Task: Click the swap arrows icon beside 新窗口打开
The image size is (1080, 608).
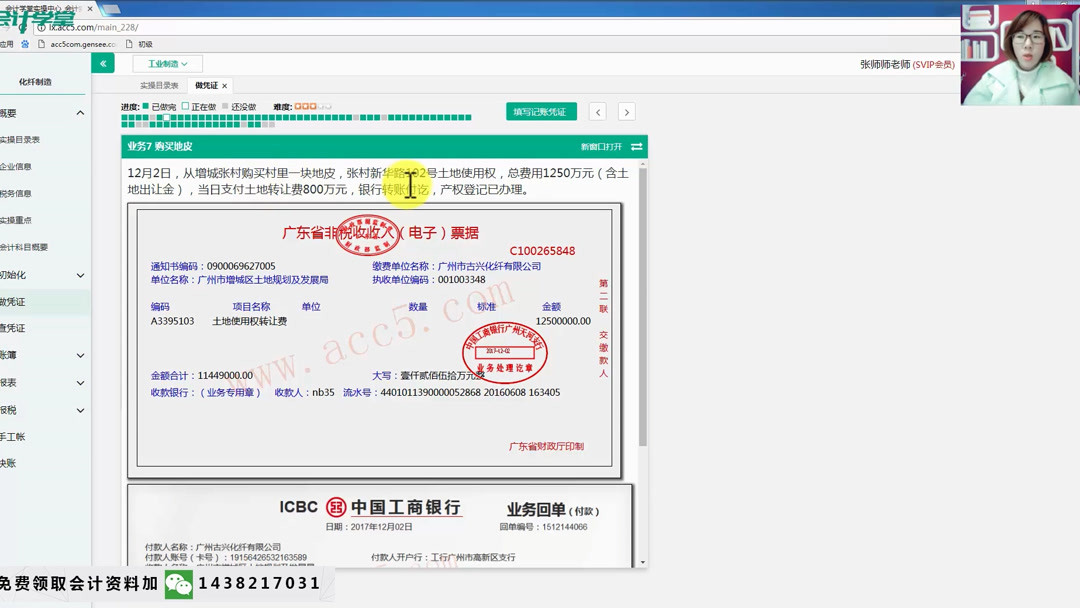Action: [637, 145]
